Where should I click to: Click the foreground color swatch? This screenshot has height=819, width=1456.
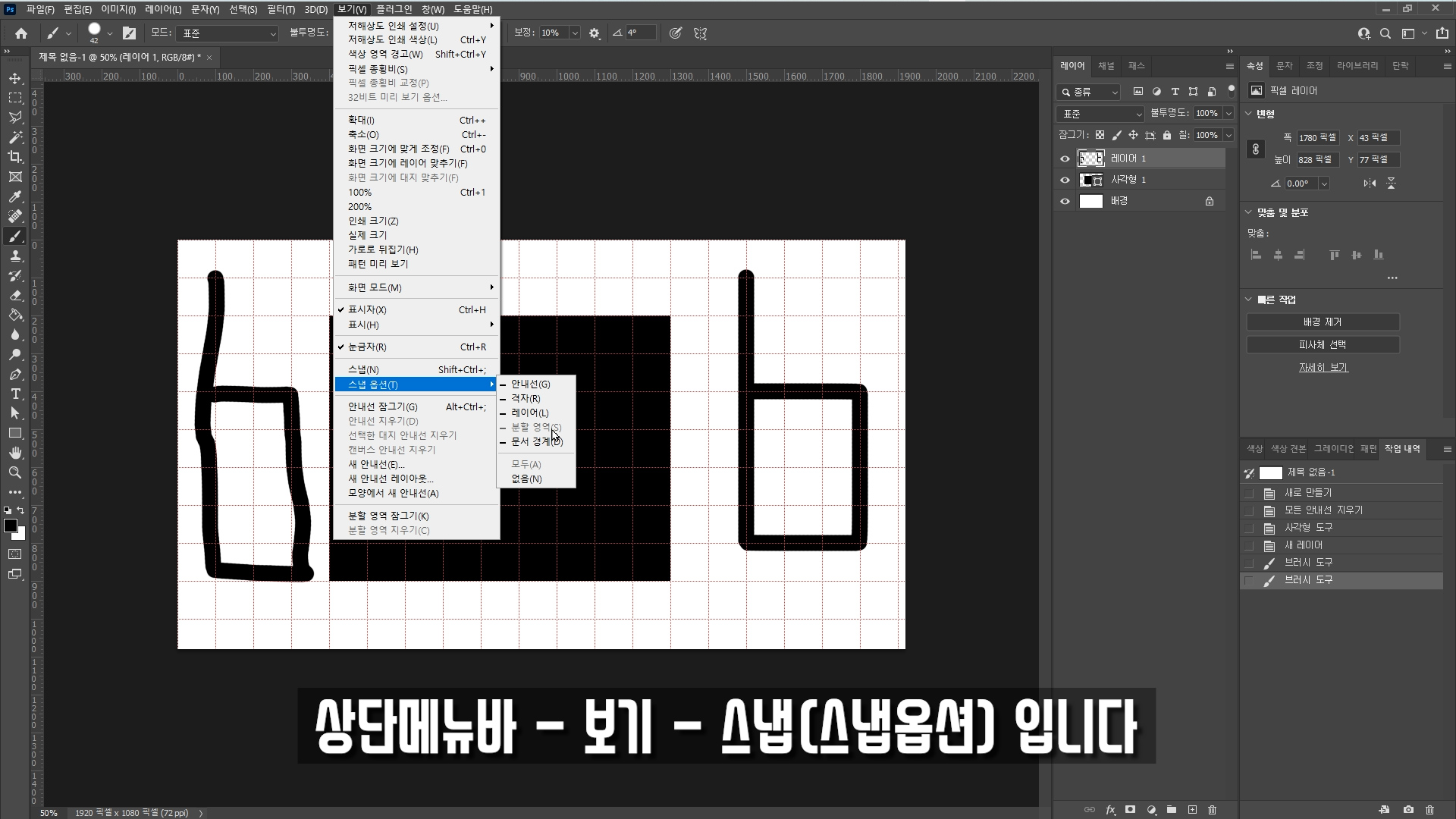point(11,526)
